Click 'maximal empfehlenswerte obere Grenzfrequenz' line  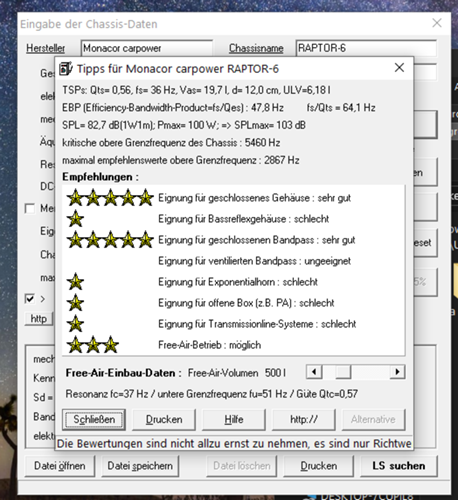pyautogui.click(x=181, y=160)
